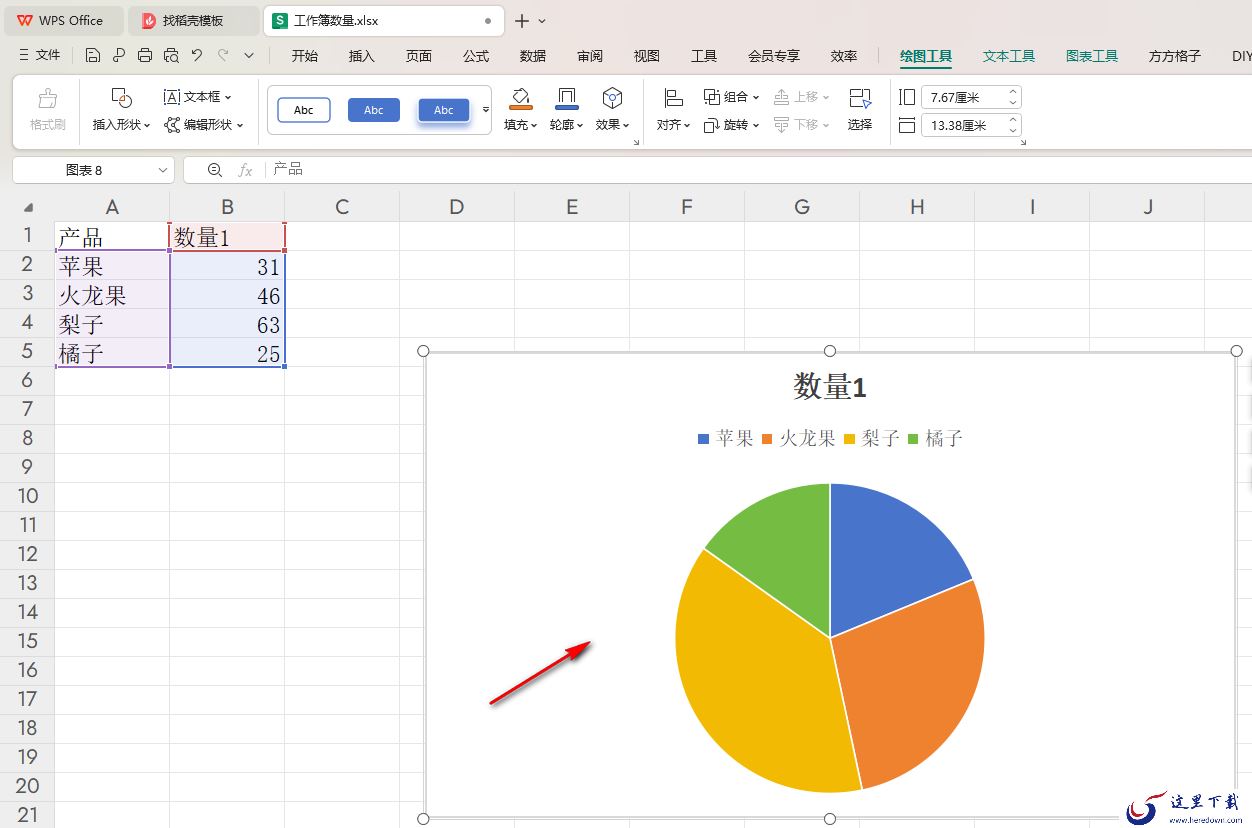
Task: Open the 效率 ribbon tab
Action: point(844,56)
